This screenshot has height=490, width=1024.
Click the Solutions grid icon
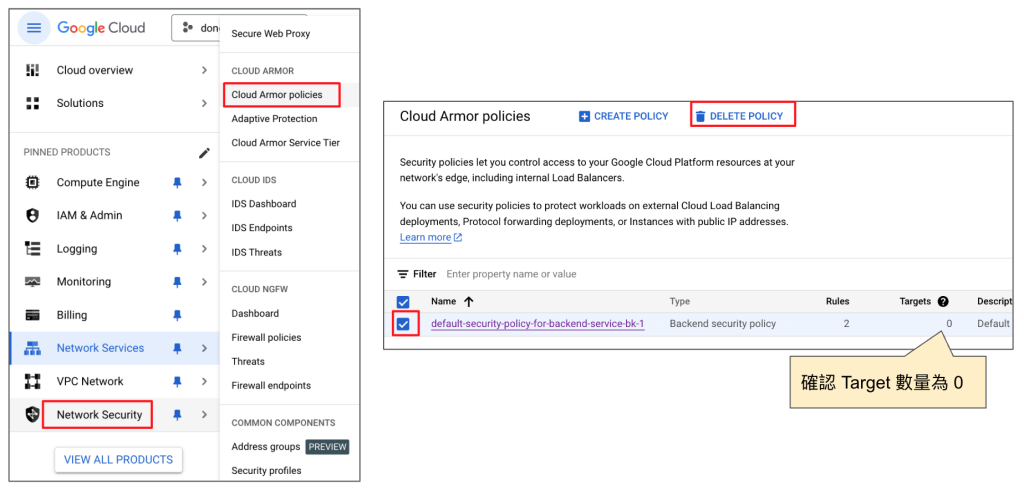[32, 103]
